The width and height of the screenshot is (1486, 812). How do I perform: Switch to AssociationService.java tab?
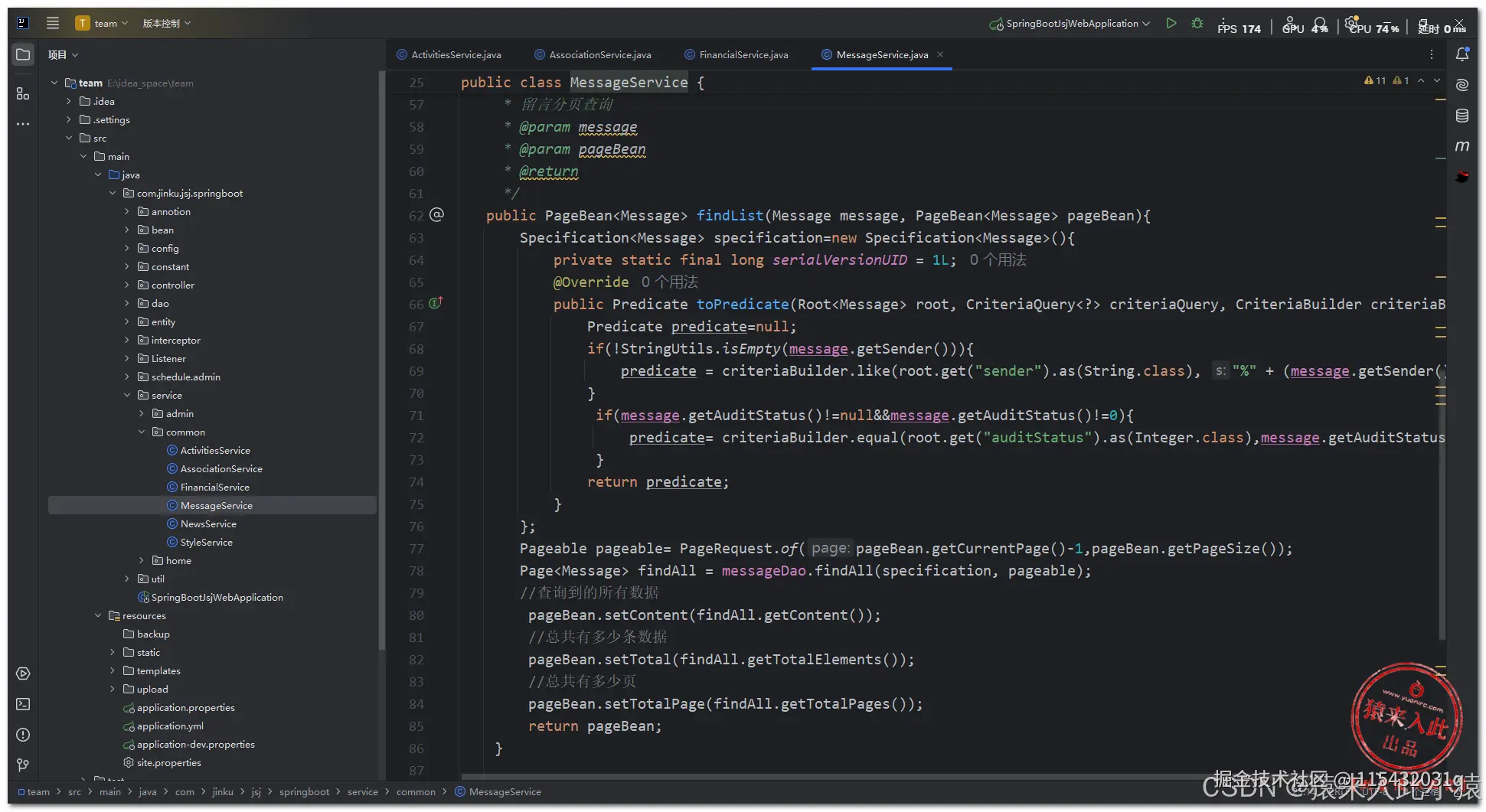tap(593, 54)
